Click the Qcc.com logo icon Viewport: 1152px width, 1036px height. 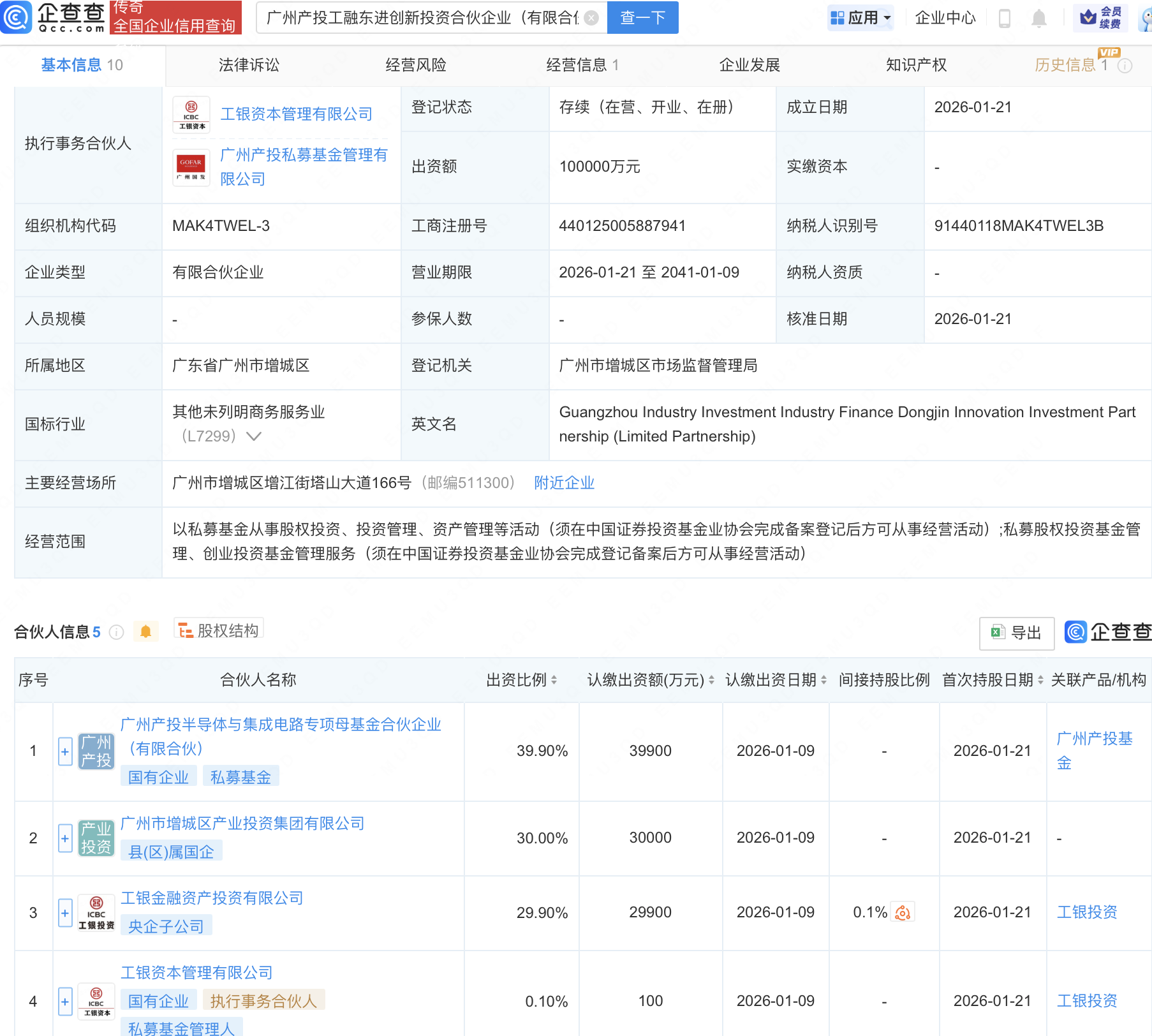click(x=16, y=17)
